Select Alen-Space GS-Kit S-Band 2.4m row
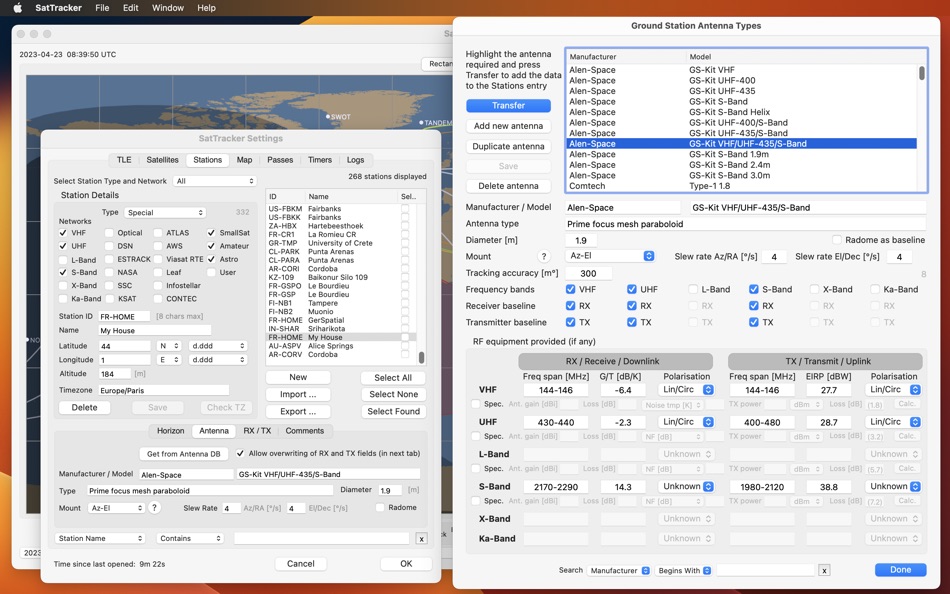950x594 pixels. (741, 165)
